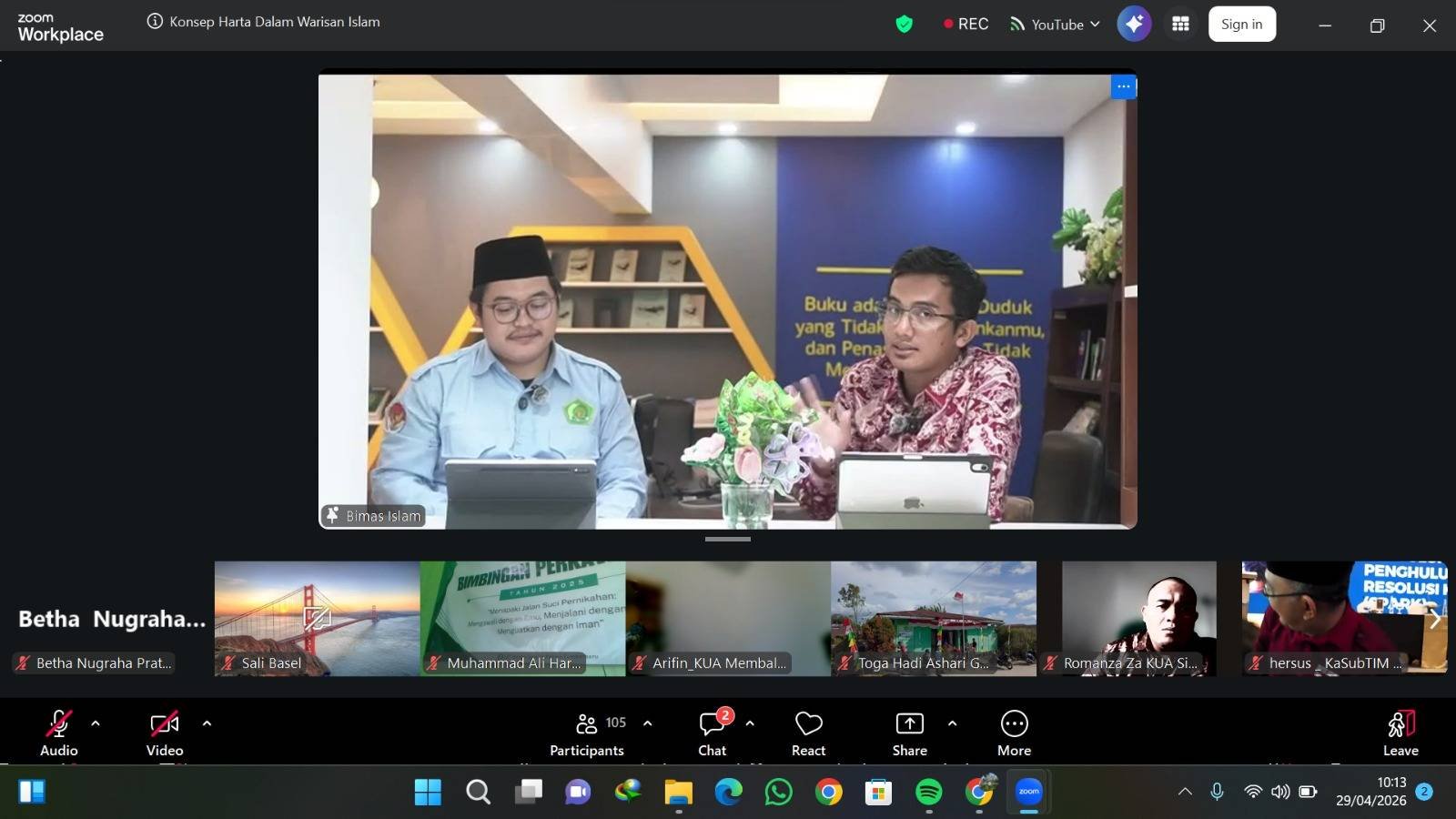1456x819 pixels.
Task: Start your video
Action: [x=164, y=723]
